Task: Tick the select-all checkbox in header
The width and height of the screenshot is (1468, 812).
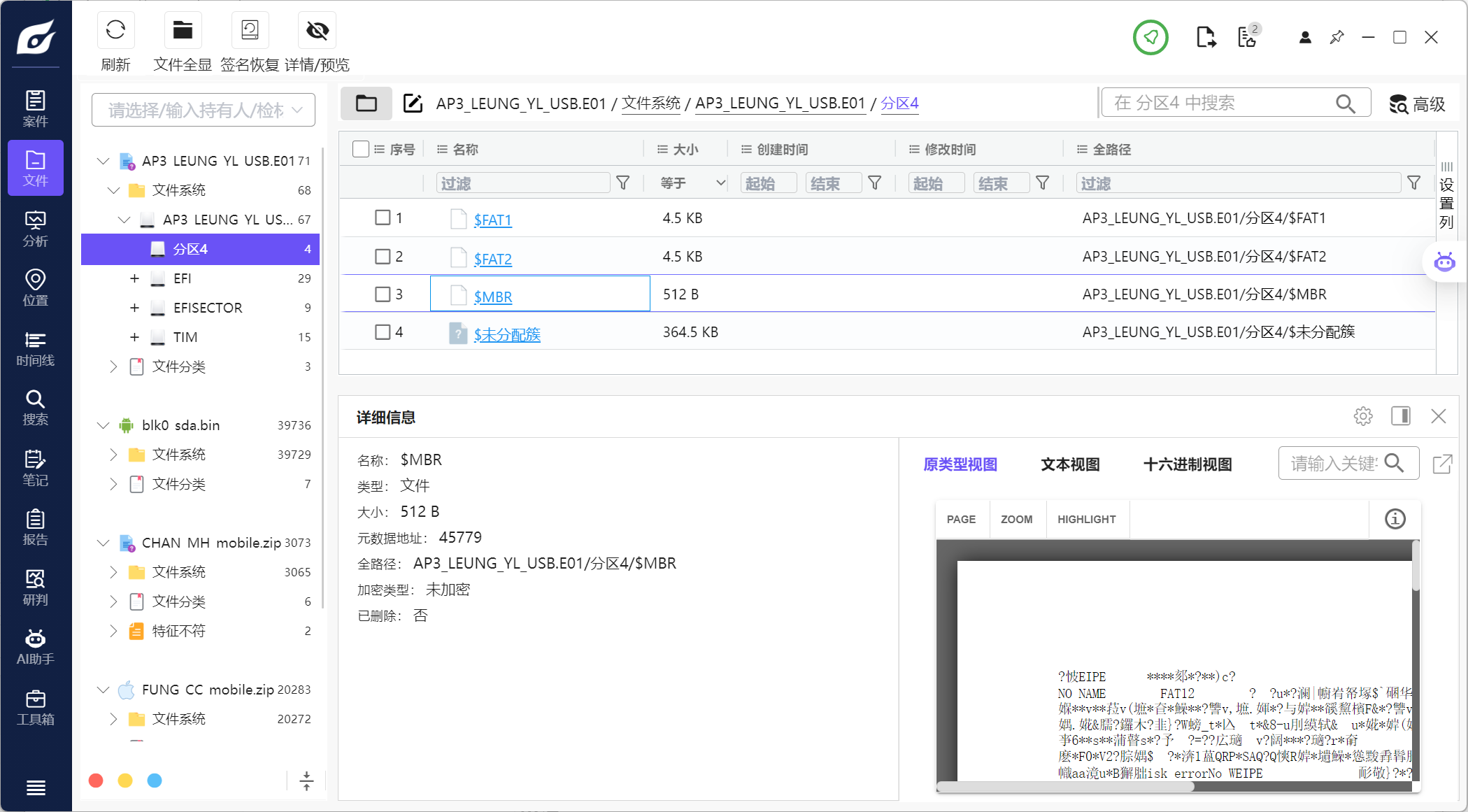Action: pos(361,149)
